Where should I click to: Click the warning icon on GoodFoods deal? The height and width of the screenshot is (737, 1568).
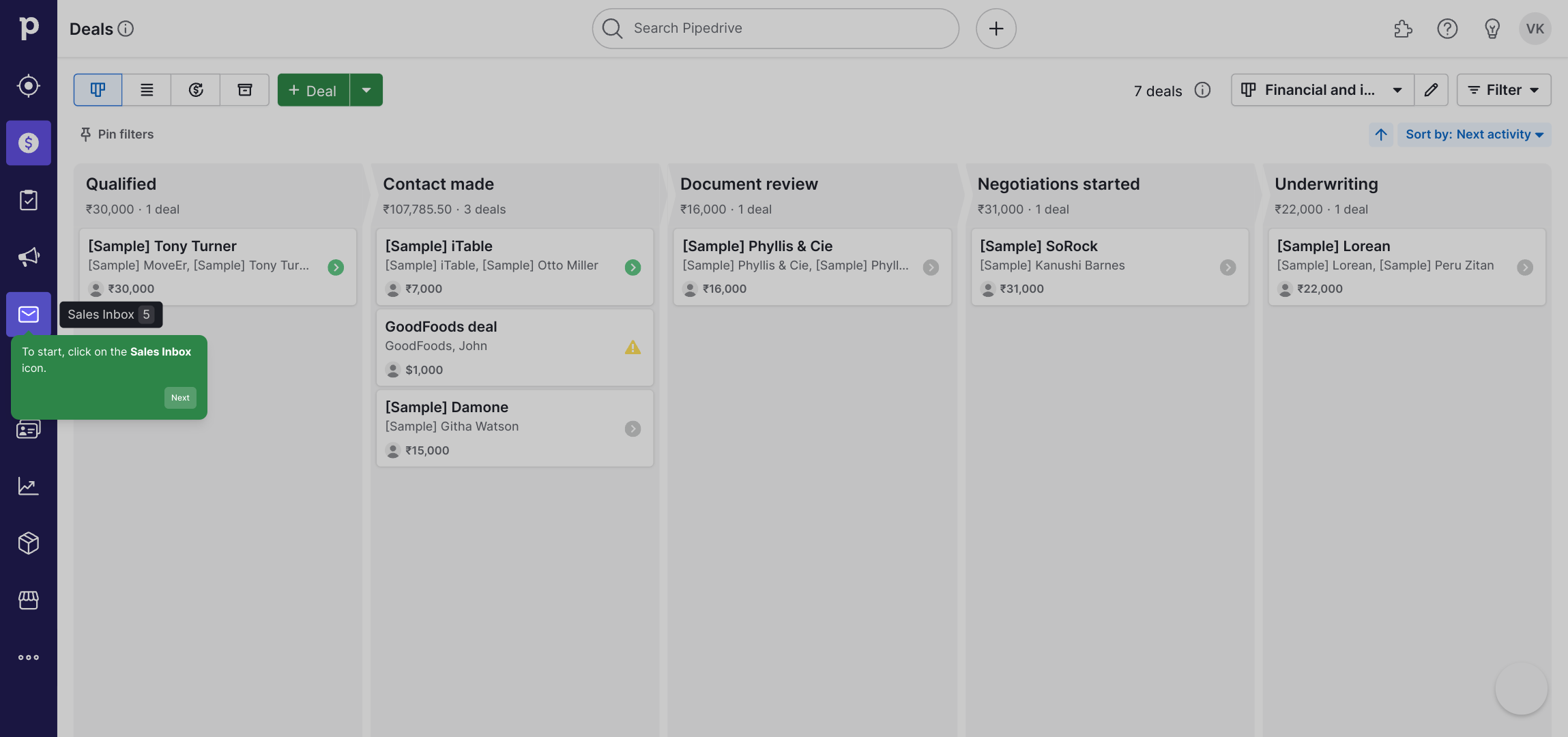(633, 347)
